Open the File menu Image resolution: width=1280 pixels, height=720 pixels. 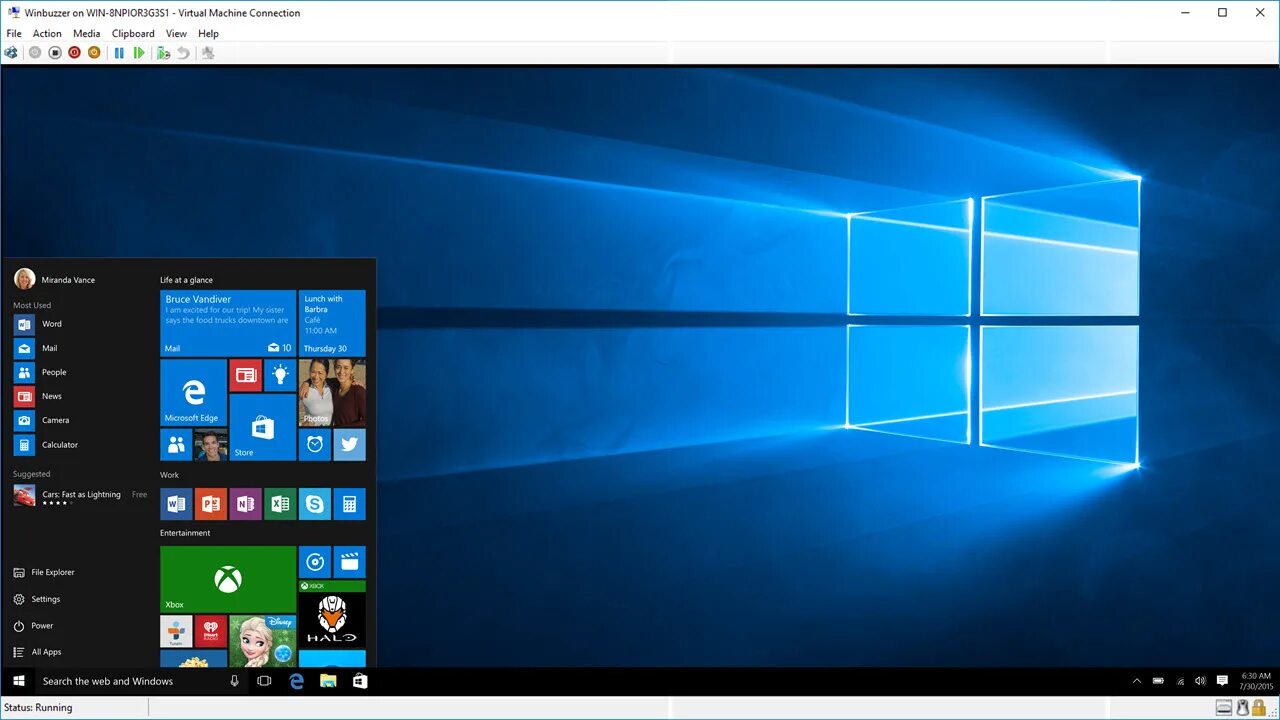(x=14, y=33)
